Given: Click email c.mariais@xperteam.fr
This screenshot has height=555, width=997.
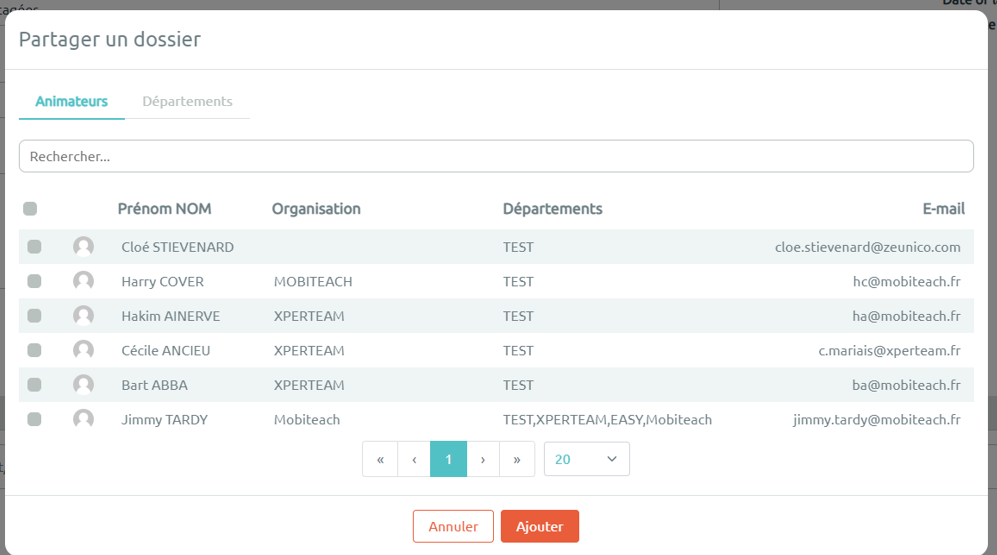Looking at the screenshot, I should [x=889, y=350].
